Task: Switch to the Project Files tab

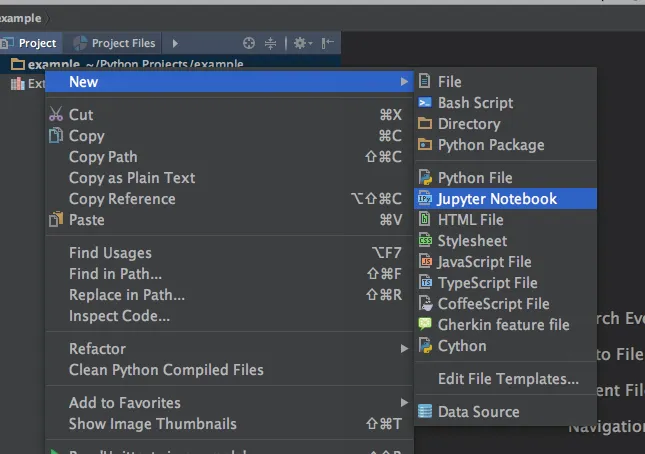Action: [114, 43]
